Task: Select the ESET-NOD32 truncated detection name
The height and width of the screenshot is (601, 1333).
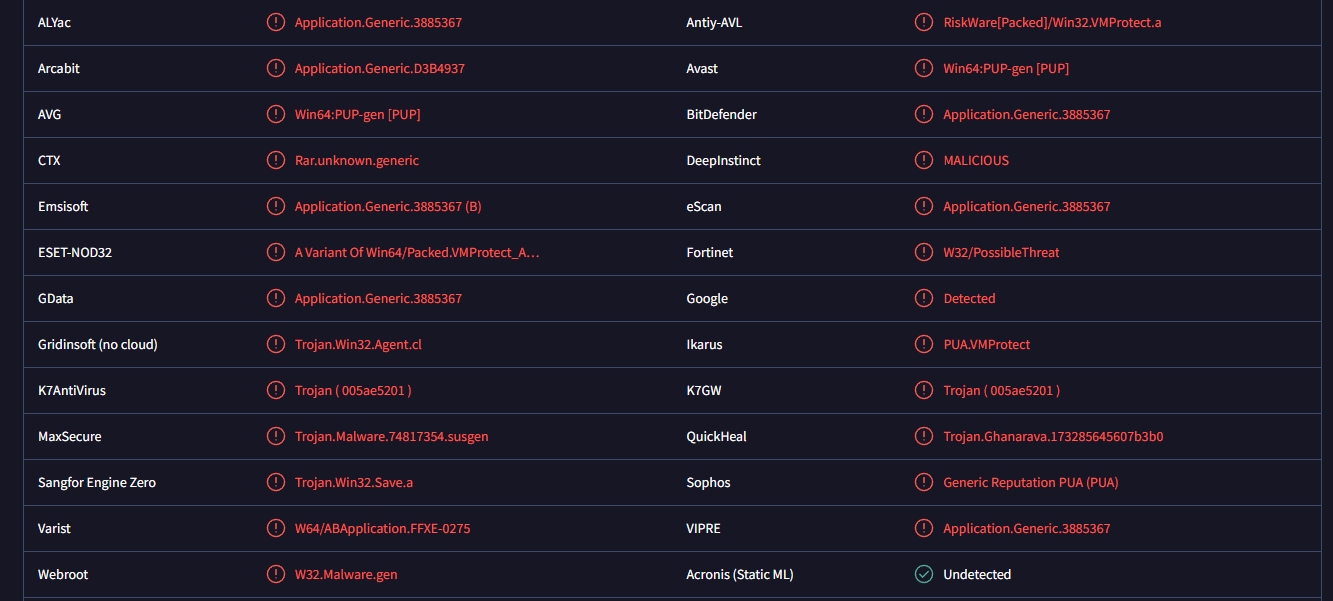Action: pos(417,252)
